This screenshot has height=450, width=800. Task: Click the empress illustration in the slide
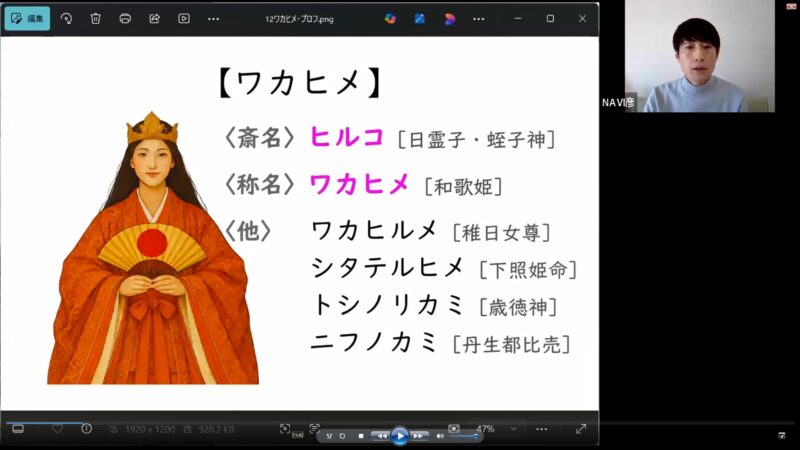point(153,248)
